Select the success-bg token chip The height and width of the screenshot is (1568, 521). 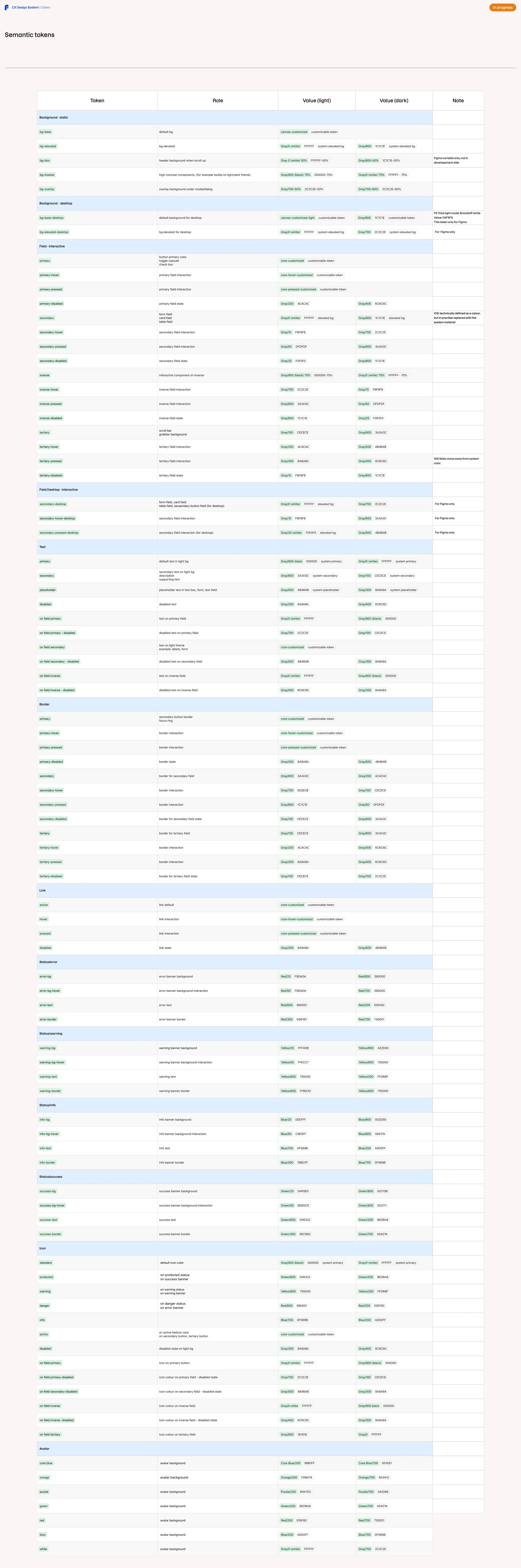point(48,1191)
